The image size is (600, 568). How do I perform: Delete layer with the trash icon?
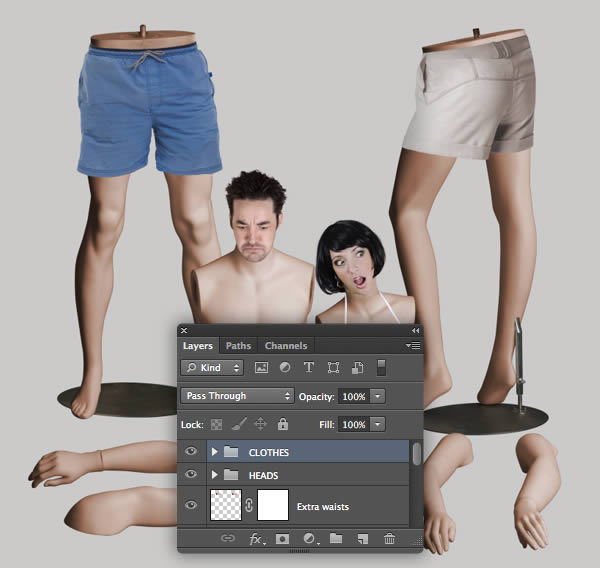(x=389, y=539)
